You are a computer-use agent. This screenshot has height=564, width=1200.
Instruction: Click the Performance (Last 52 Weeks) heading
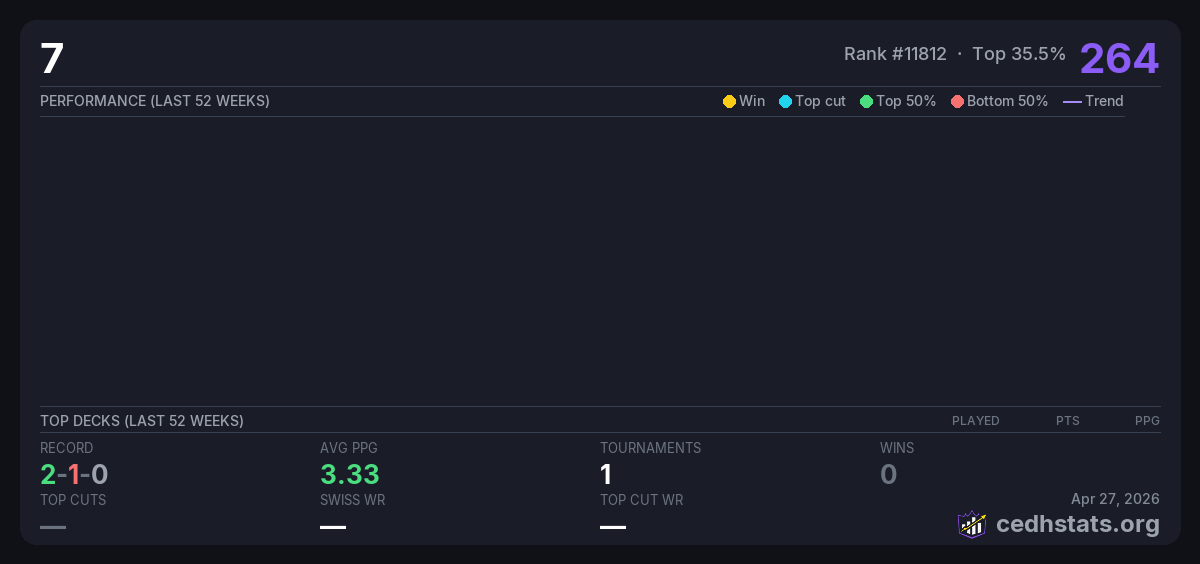click(155, 101)
